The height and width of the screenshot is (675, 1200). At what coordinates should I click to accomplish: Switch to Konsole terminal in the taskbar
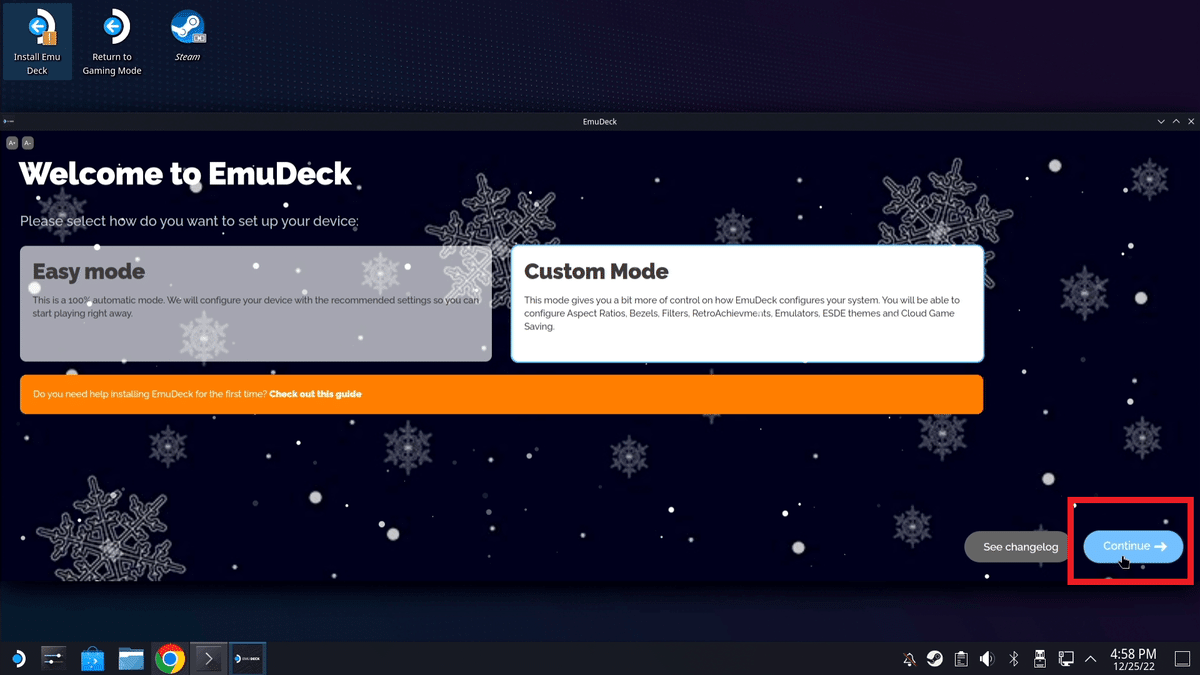coord(209,658)
